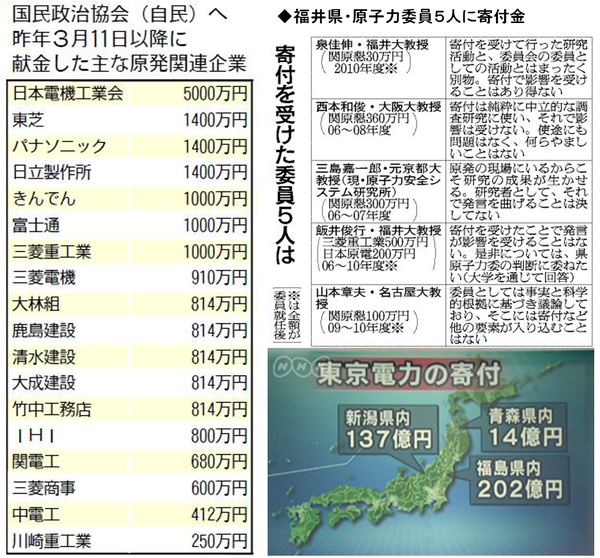Select the 137億円 figure
600x558 pixels.
[388, 439]
